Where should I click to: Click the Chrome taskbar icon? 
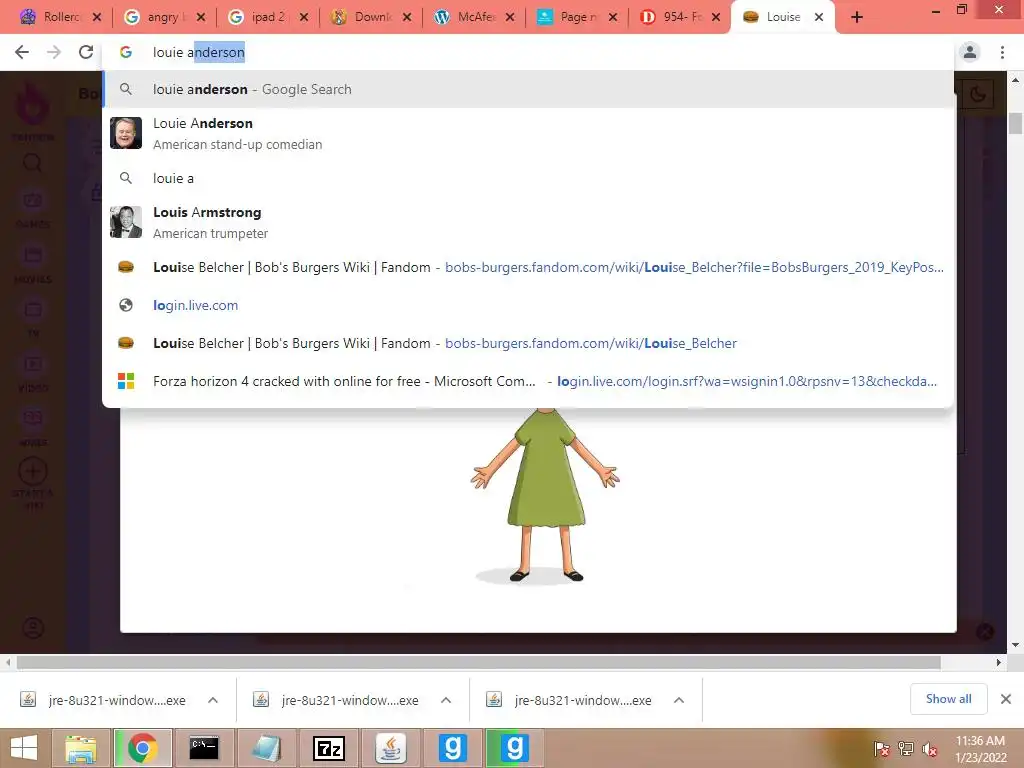(142, 748)
